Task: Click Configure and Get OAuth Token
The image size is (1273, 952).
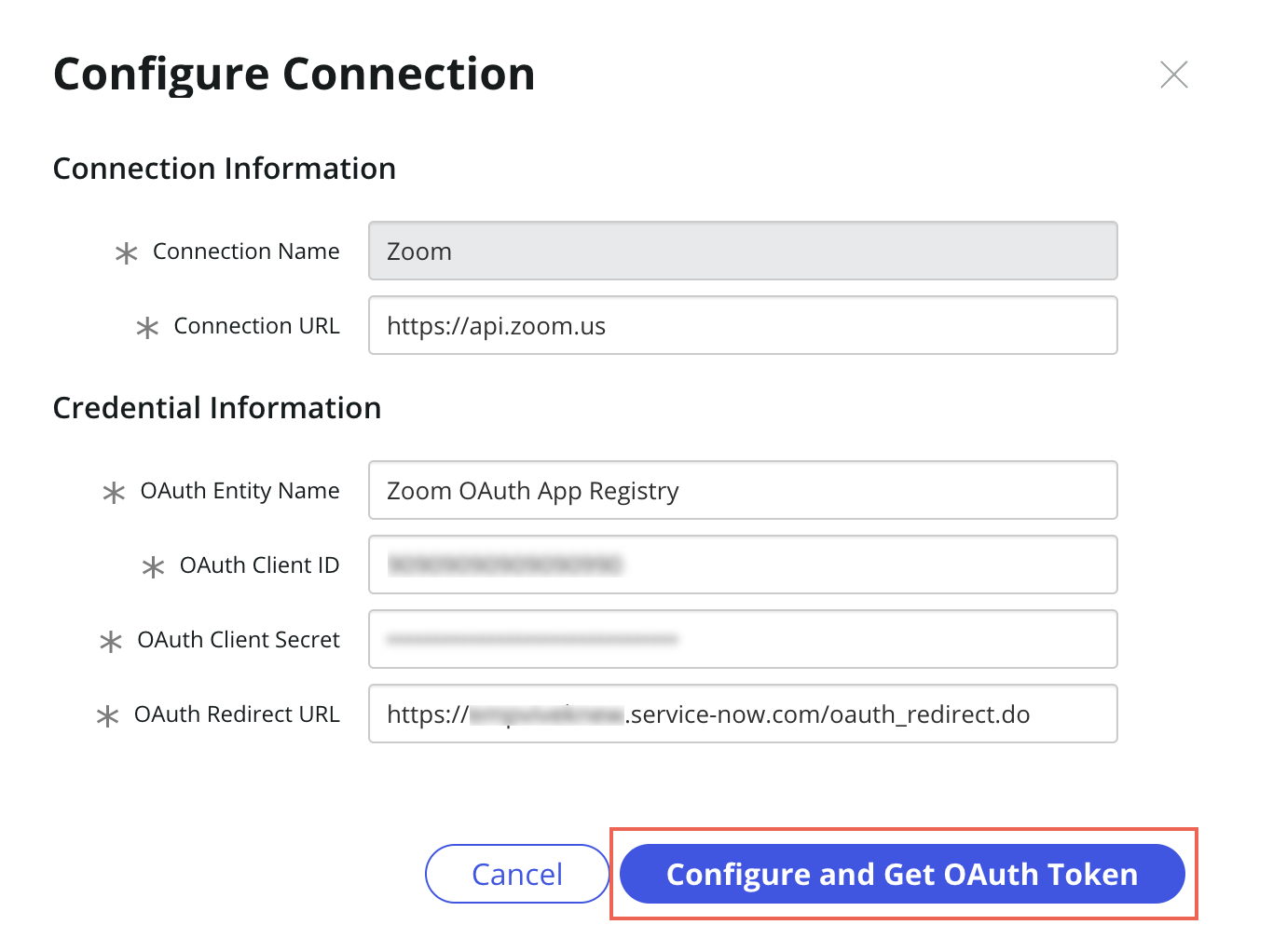Action: tap(902, 874)
